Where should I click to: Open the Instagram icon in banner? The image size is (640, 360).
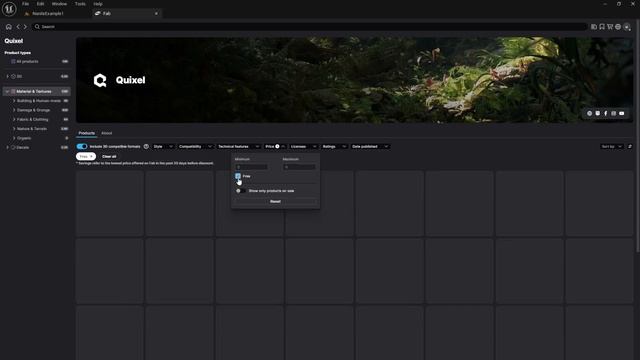[613, 113]
